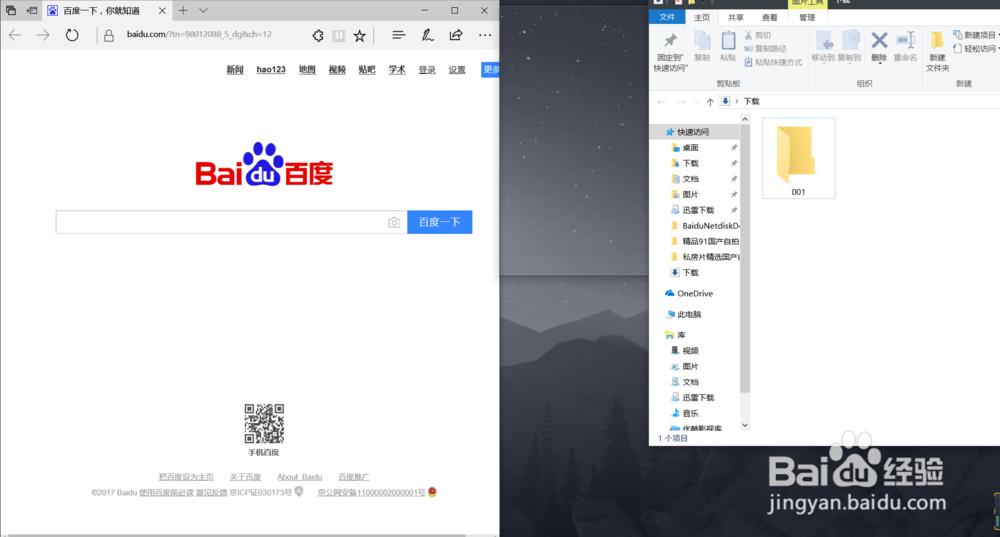This screenshot has height=537, width=1000.
Task: Click the 百度一下 search button
Action: coord(439,222)
